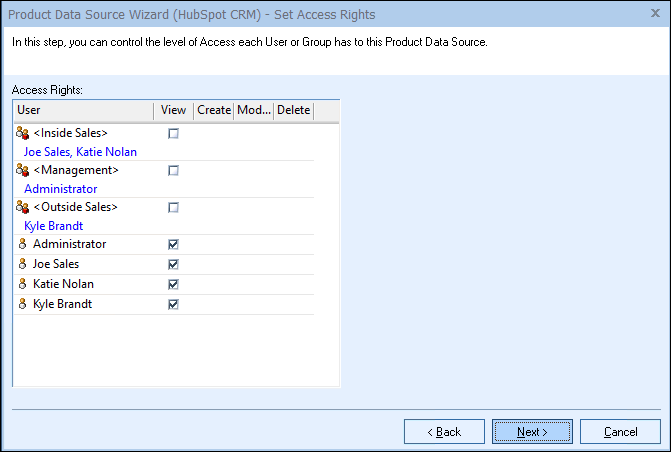Enable View access for Management group

coord(173,170)
